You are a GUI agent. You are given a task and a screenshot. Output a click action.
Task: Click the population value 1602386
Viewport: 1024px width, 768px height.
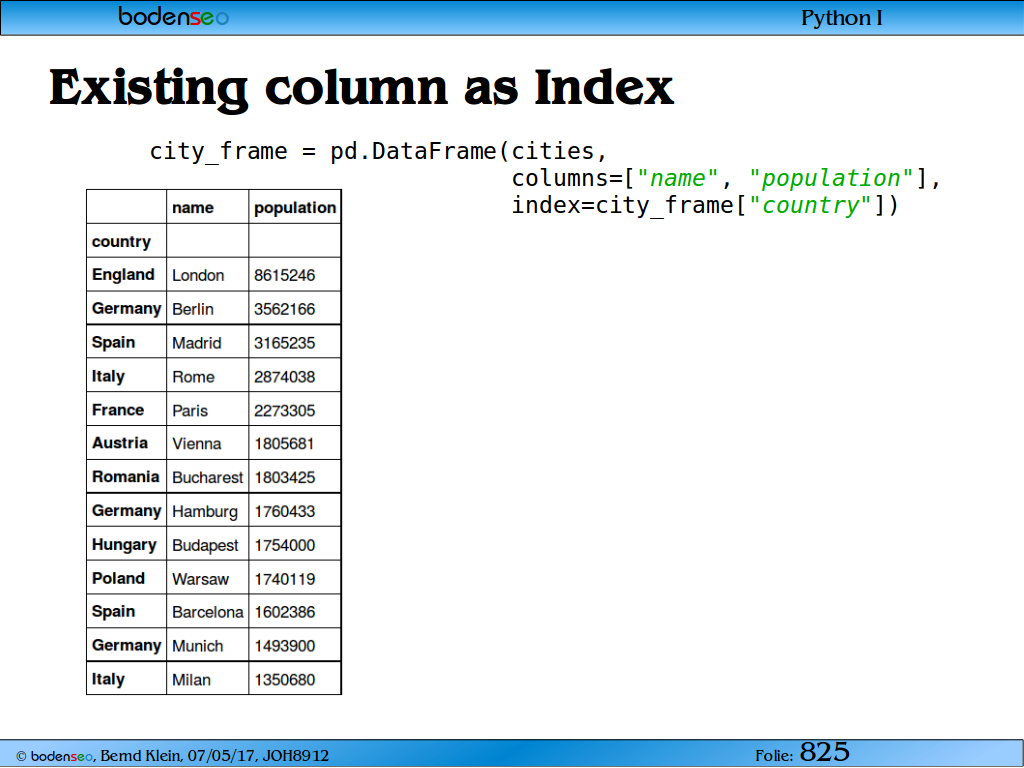[295, 612]
